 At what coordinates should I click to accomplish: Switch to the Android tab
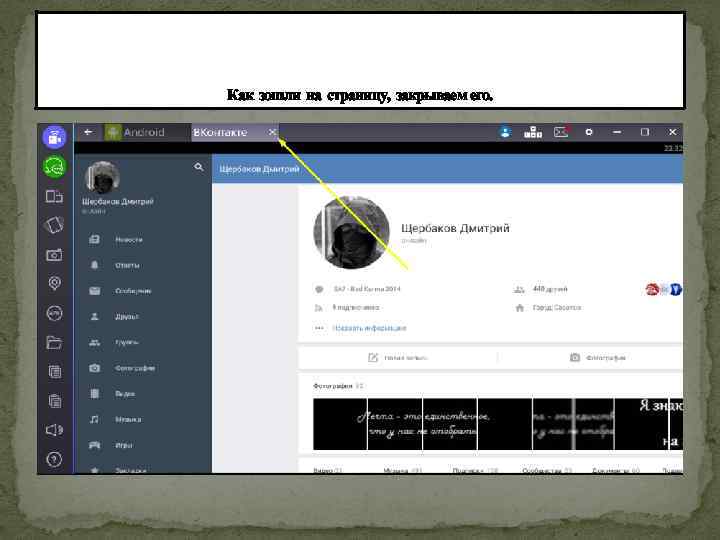click(145, 132)
